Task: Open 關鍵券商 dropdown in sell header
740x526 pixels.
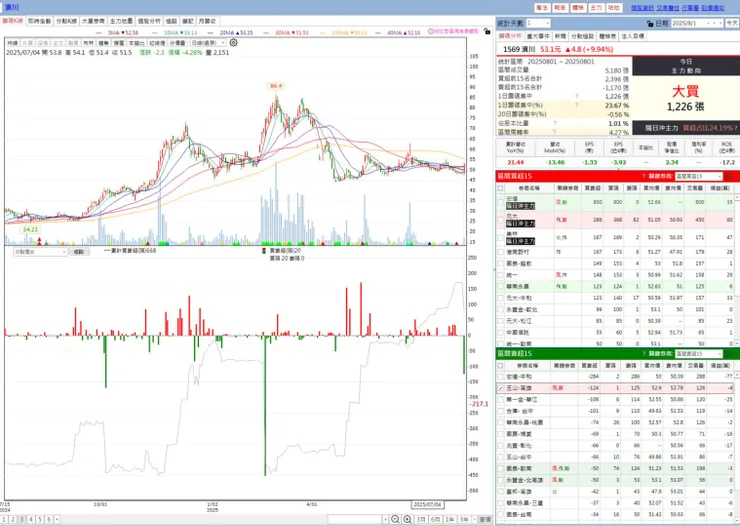Action: pos(699,353)
